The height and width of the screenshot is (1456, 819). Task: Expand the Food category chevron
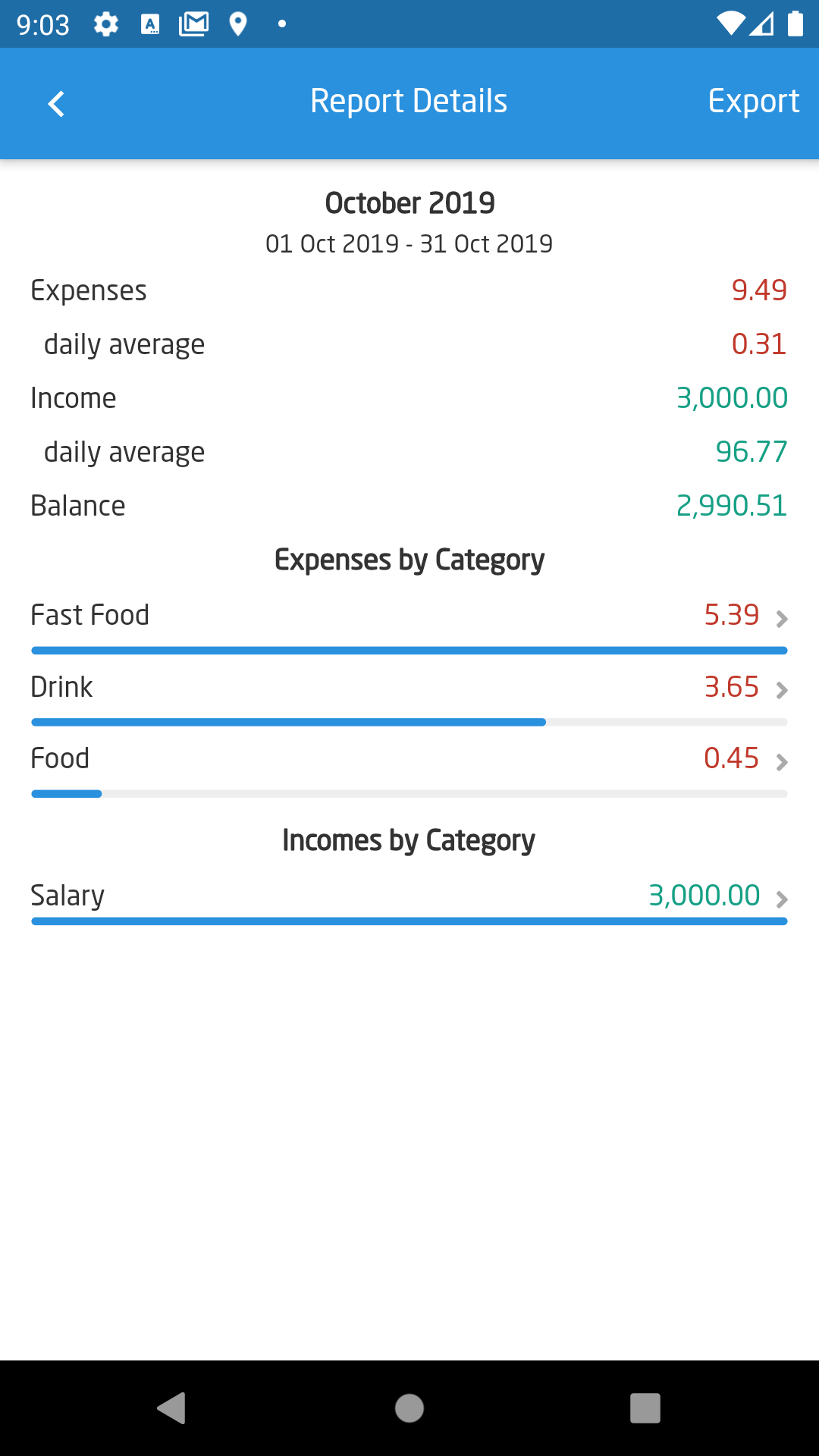tap(782, 761)
